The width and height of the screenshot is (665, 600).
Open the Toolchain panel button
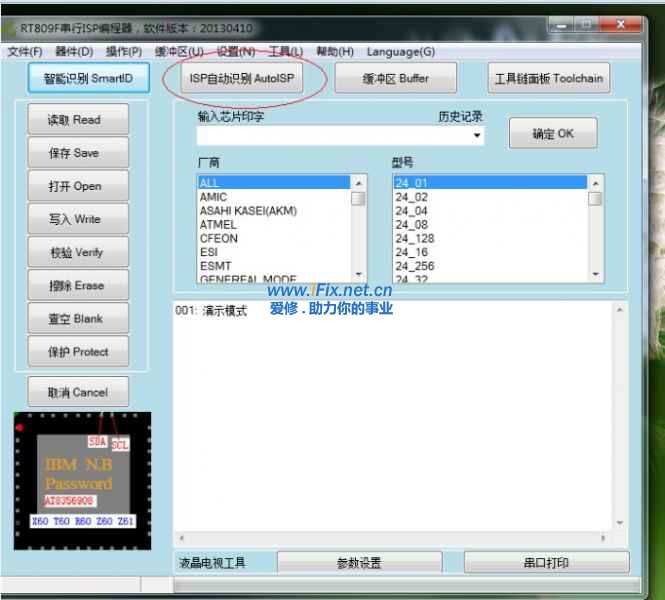click(x=549, y=78)
